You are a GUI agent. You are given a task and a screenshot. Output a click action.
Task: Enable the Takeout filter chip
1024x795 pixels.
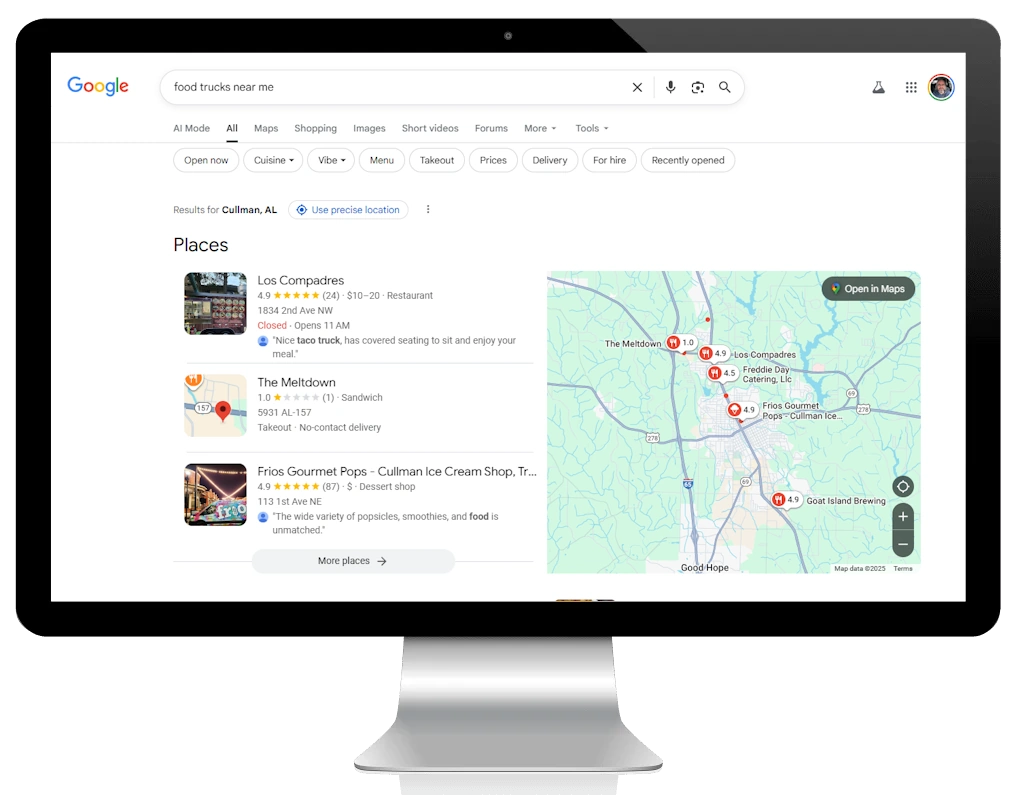[x=437, y=161]
